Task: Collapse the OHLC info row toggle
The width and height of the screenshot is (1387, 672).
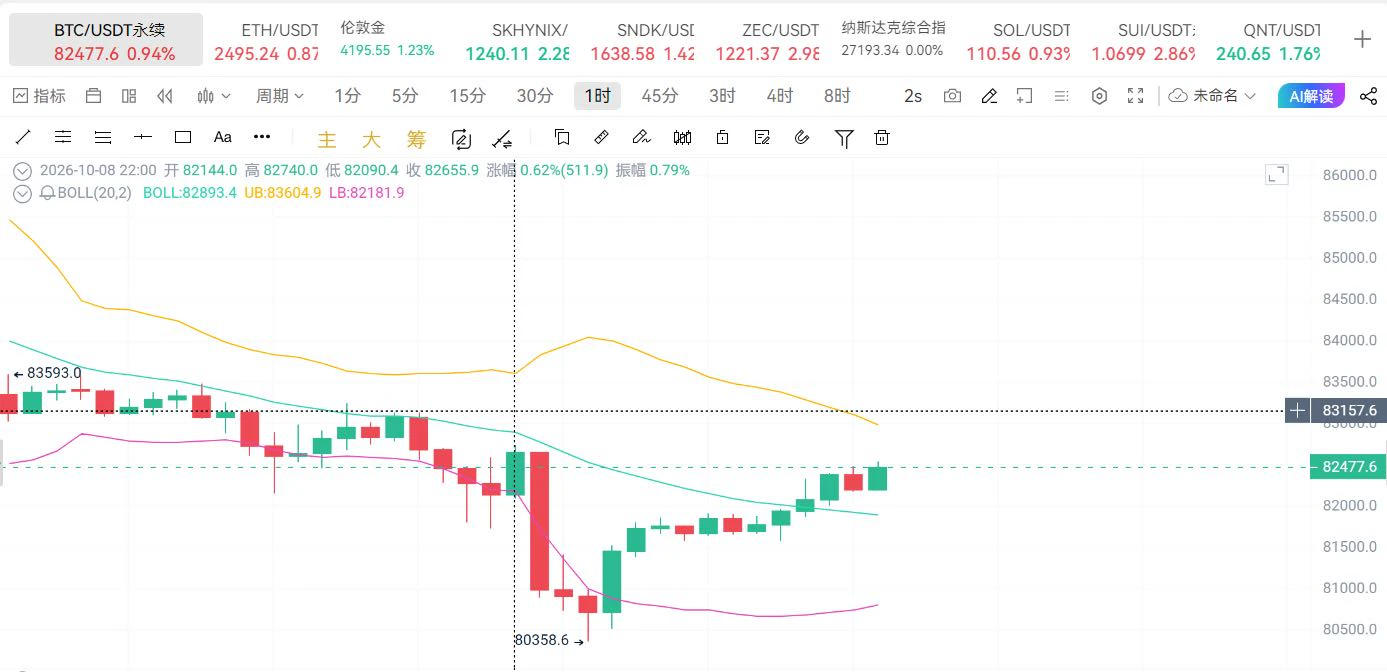Action: (22, 171)
